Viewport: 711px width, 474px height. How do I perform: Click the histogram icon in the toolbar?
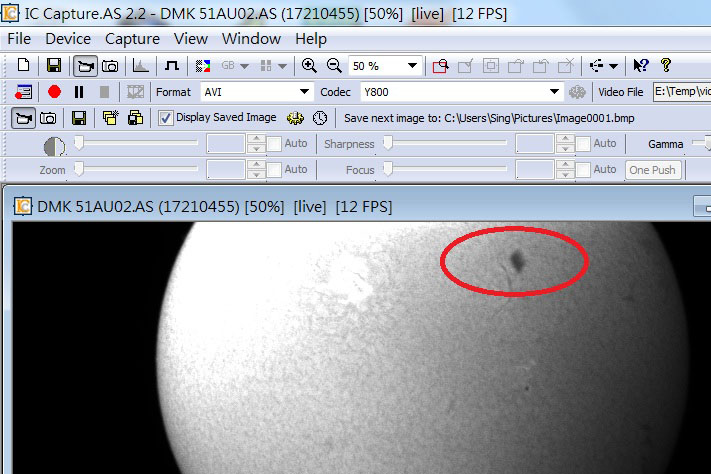click(141, 66)
